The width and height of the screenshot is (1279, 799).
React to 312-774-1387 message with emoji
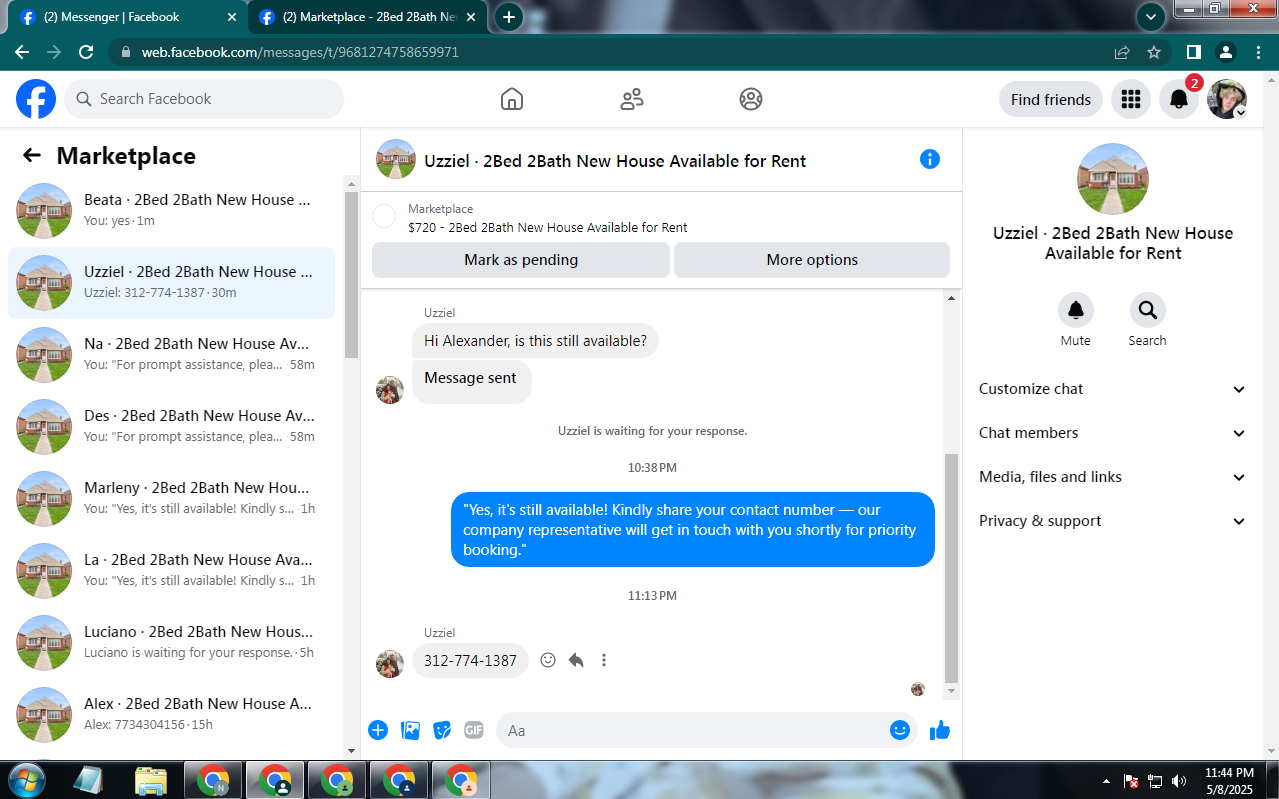548,660
